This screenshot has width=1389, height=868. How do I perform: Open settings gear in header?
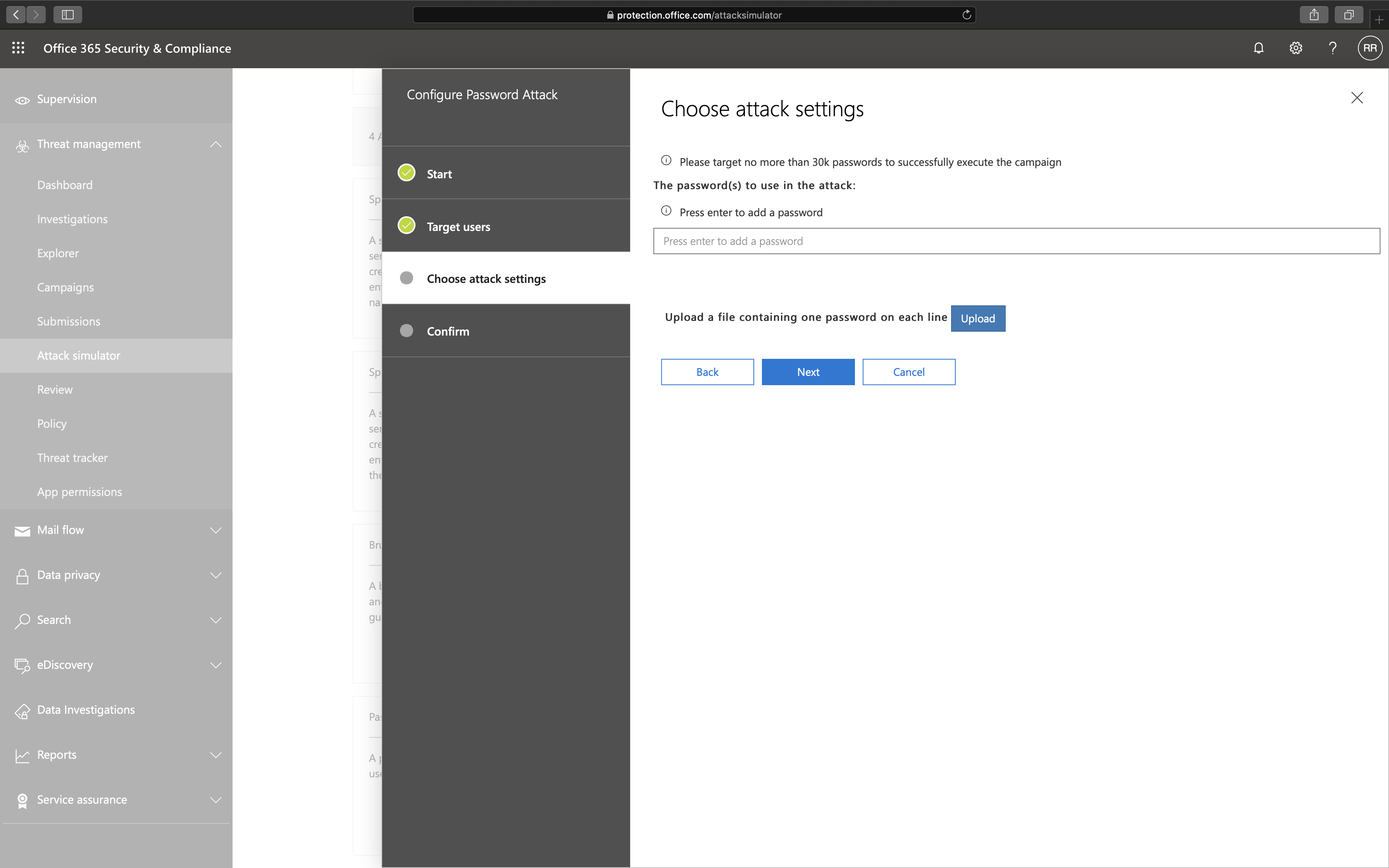1296,48
